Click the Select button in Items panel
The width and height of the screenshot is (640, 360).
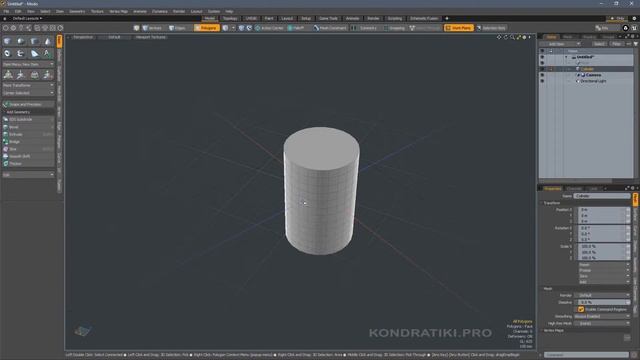click(x=599, y=44)
